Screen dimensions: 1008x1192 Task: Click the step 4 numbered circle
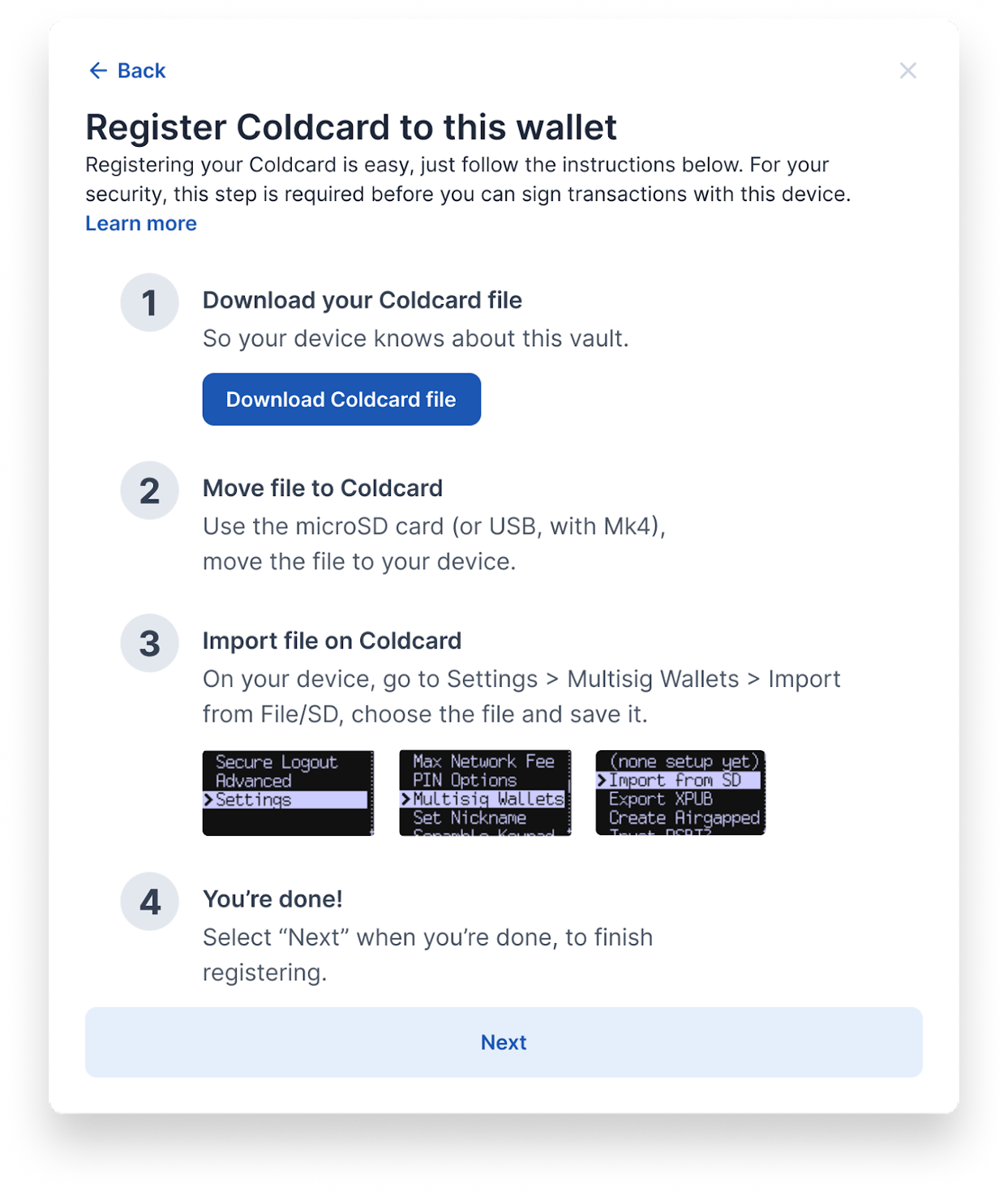coord(150,901)
